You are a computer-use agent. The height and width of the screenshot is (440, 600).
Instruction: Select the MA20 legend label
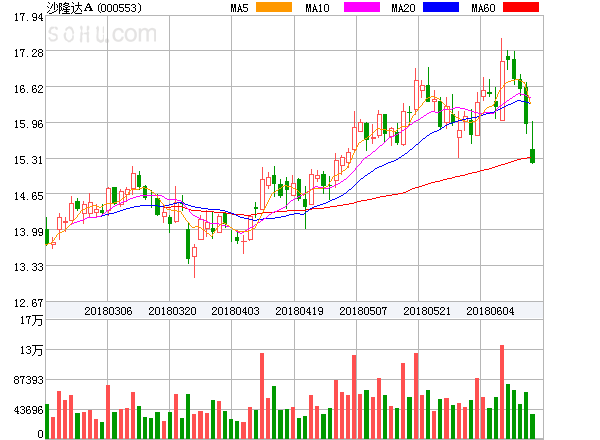[403, 8]
